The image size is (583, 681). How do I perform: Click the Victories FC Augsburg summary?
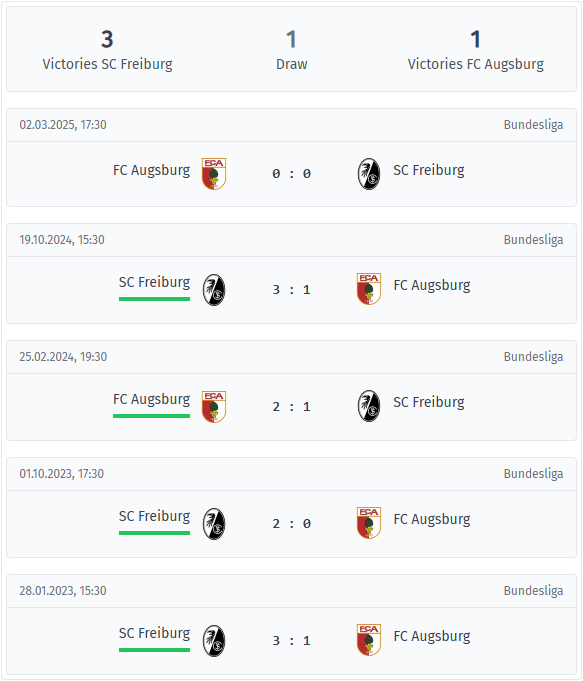pos(476,50)
